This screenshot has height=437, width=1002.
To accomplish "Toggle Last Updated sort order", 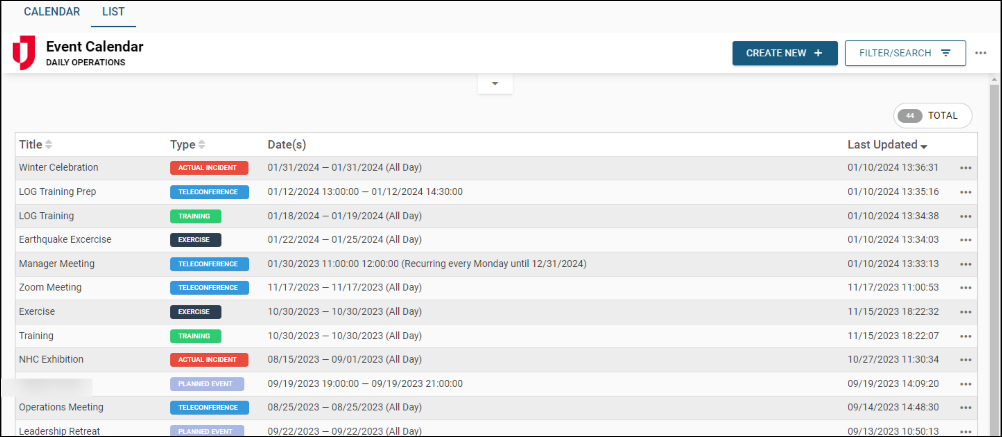I will coord(886,145).
